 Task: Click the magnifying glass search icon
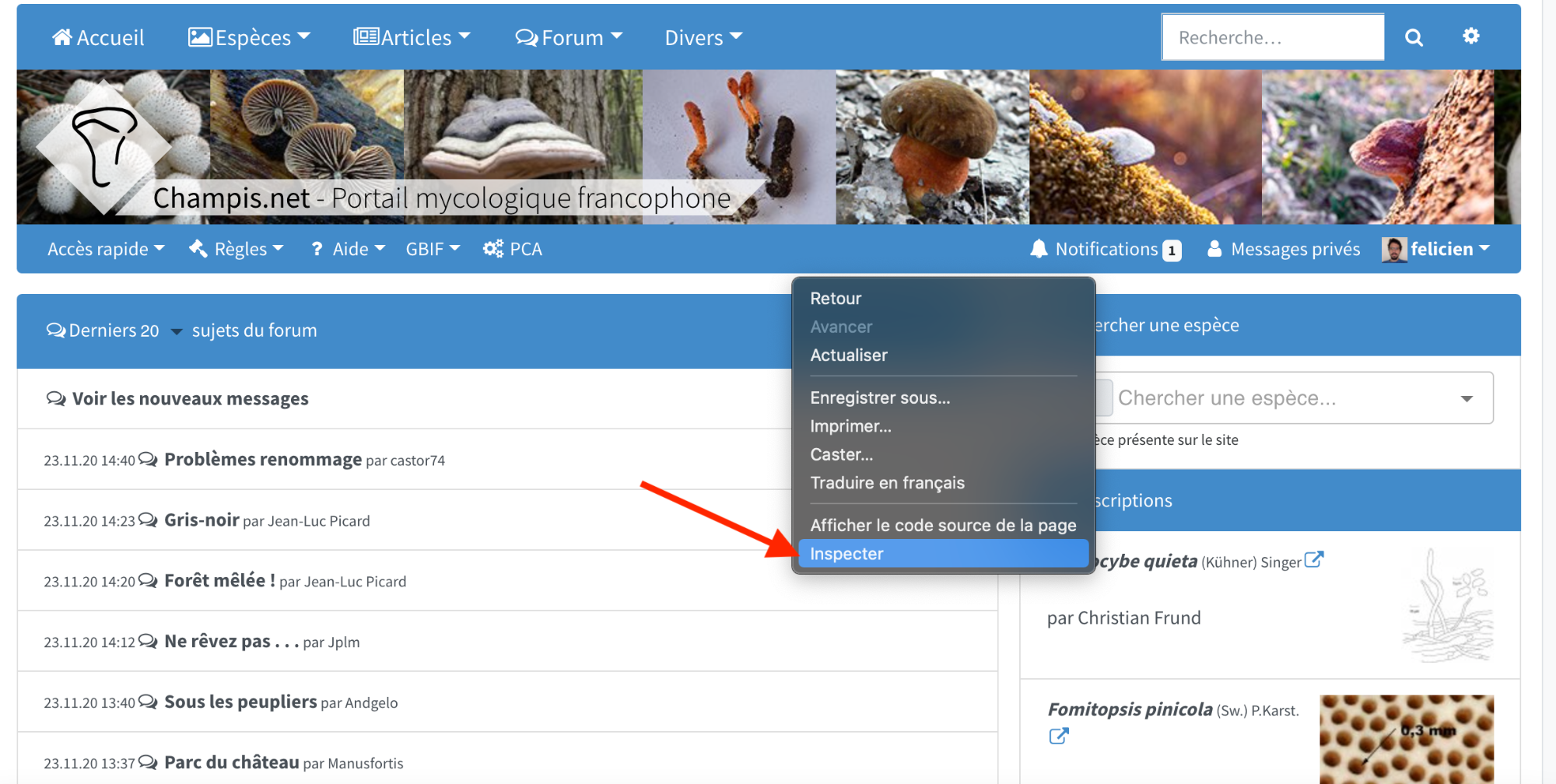pyautogui.click(x=1414, y=37)
